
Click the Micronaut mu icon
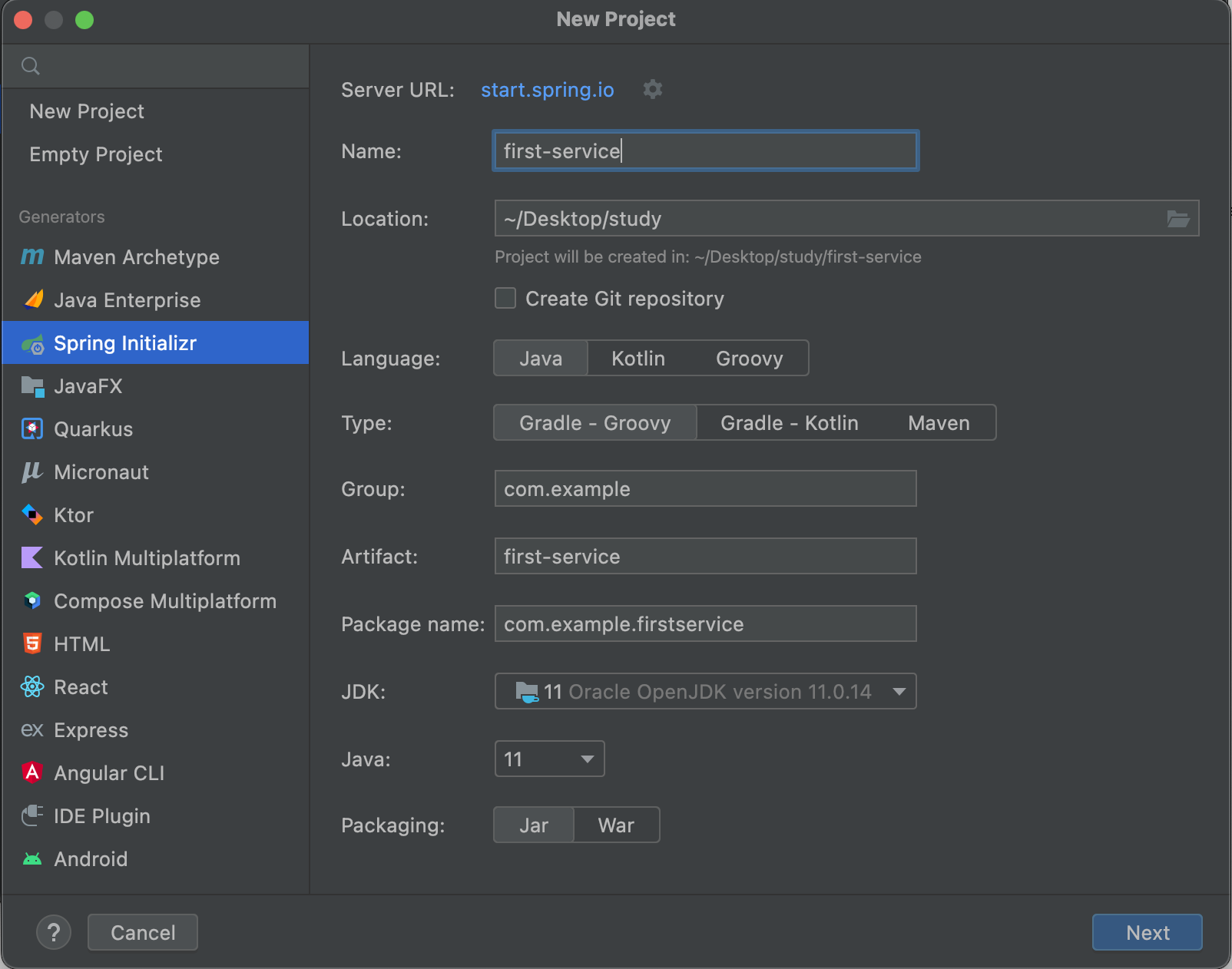click(32, 471)
